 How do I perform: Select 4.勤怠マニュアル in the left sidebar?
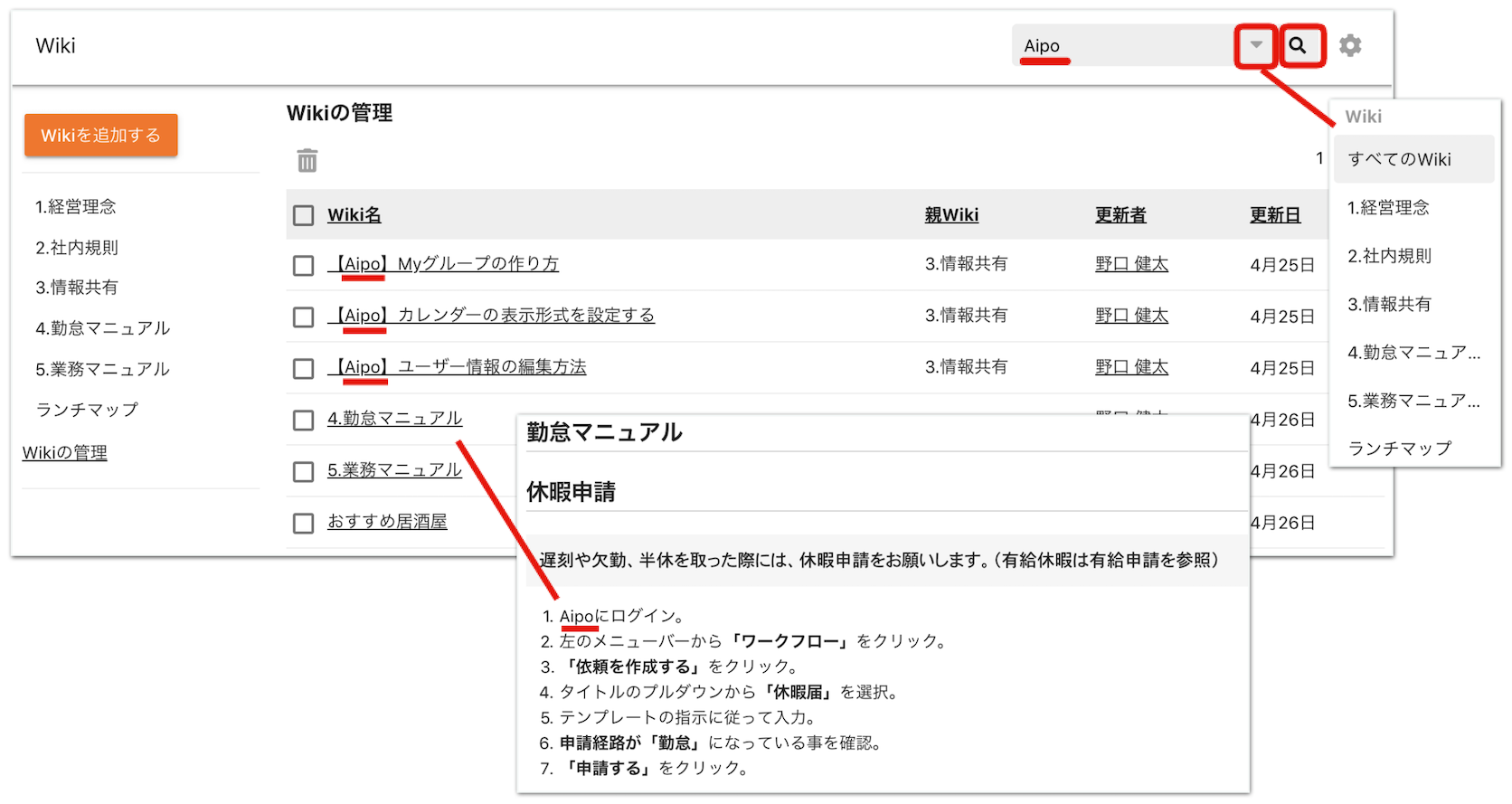[103, 327]
